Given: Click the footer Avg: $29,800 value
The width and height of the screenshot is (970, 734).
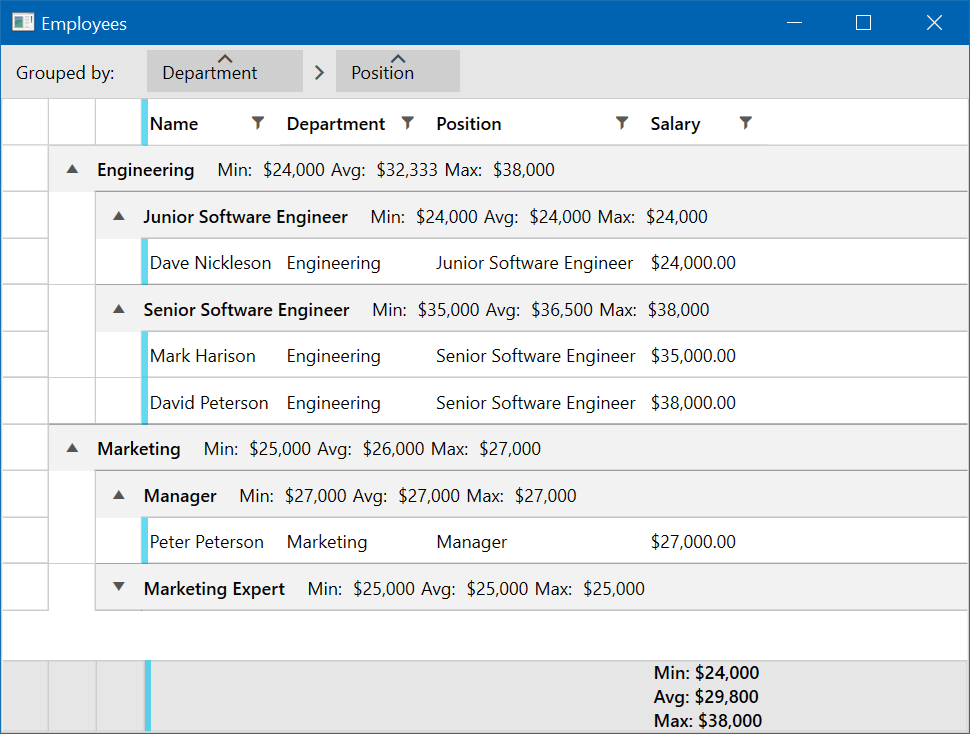Looking at the screenshot, I should pyautogui.click(x=706, y=696).
